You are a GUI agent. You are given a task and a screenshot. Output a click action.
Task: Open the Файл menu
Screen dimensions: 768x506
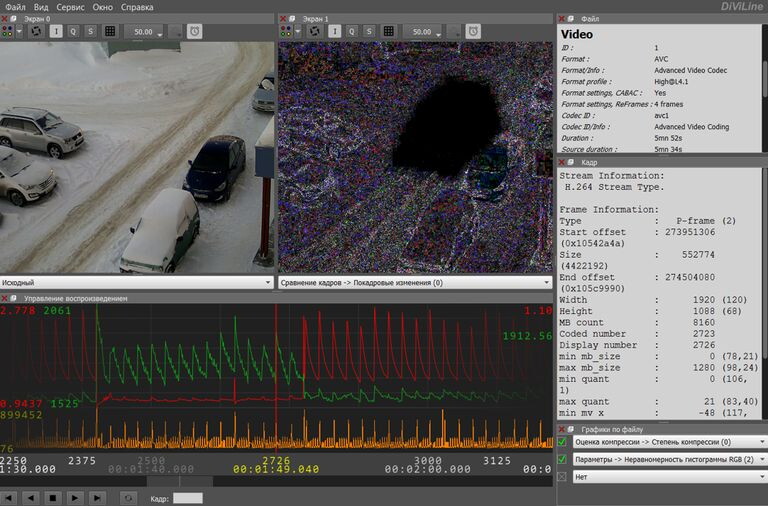tap(15, 7)
